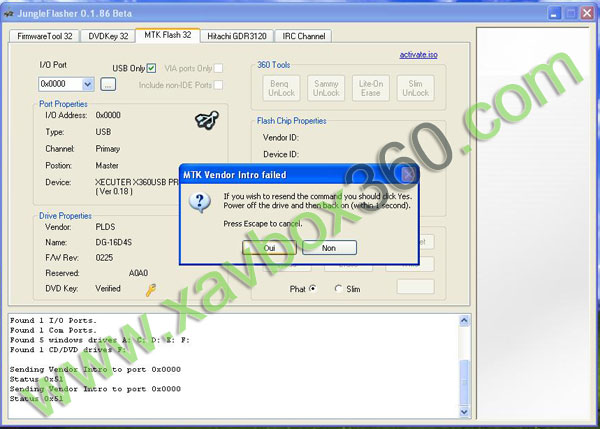Click the Verified DVD Key status
The image size is (600, 429).
click(108, 288)
